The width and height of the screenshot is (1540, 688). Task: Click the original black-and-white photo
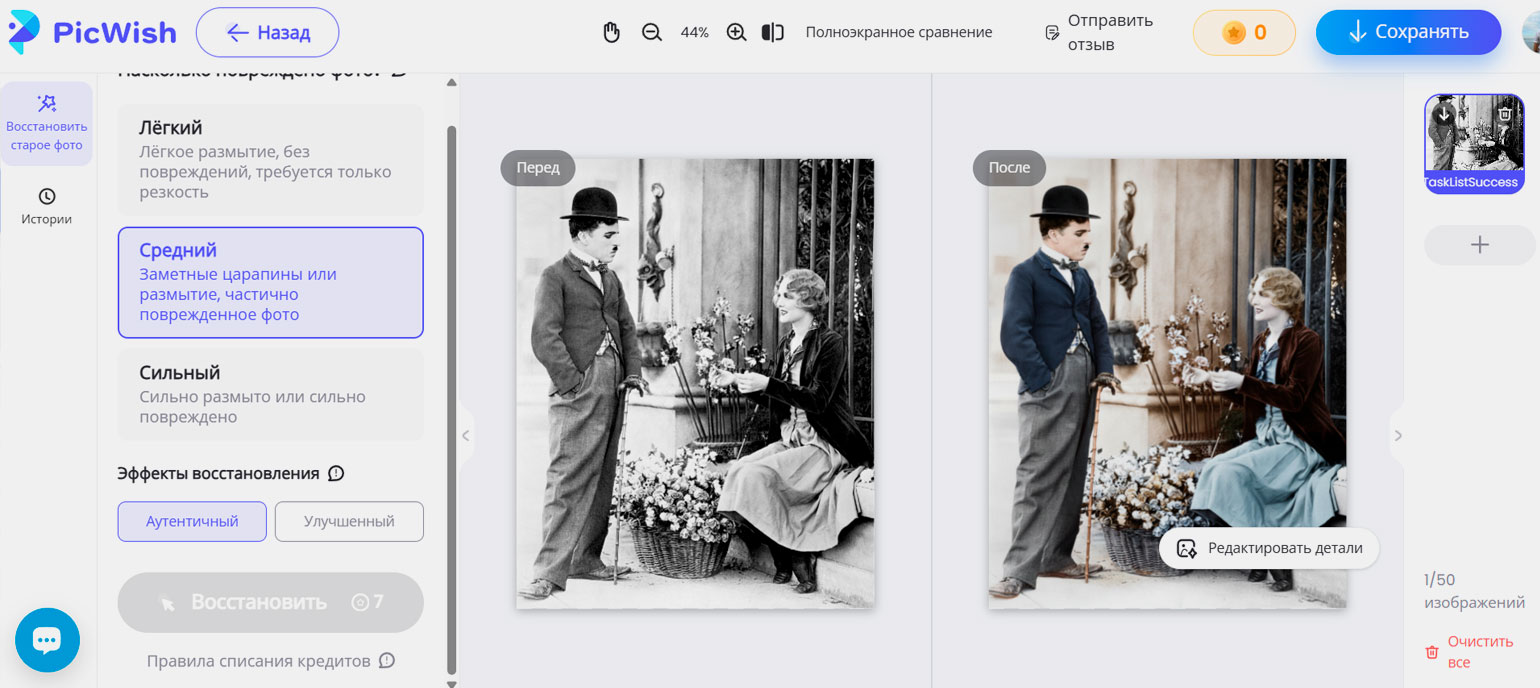coord(695,383)
